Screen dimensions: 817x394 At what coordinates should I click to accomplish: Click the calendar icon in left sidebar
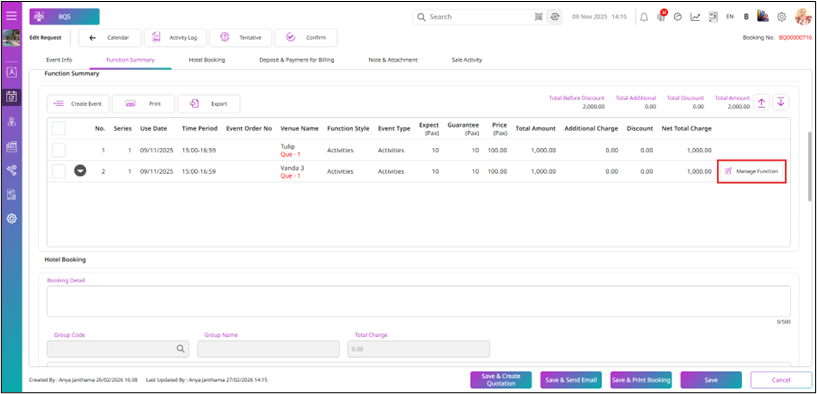[x=11, y=96]
